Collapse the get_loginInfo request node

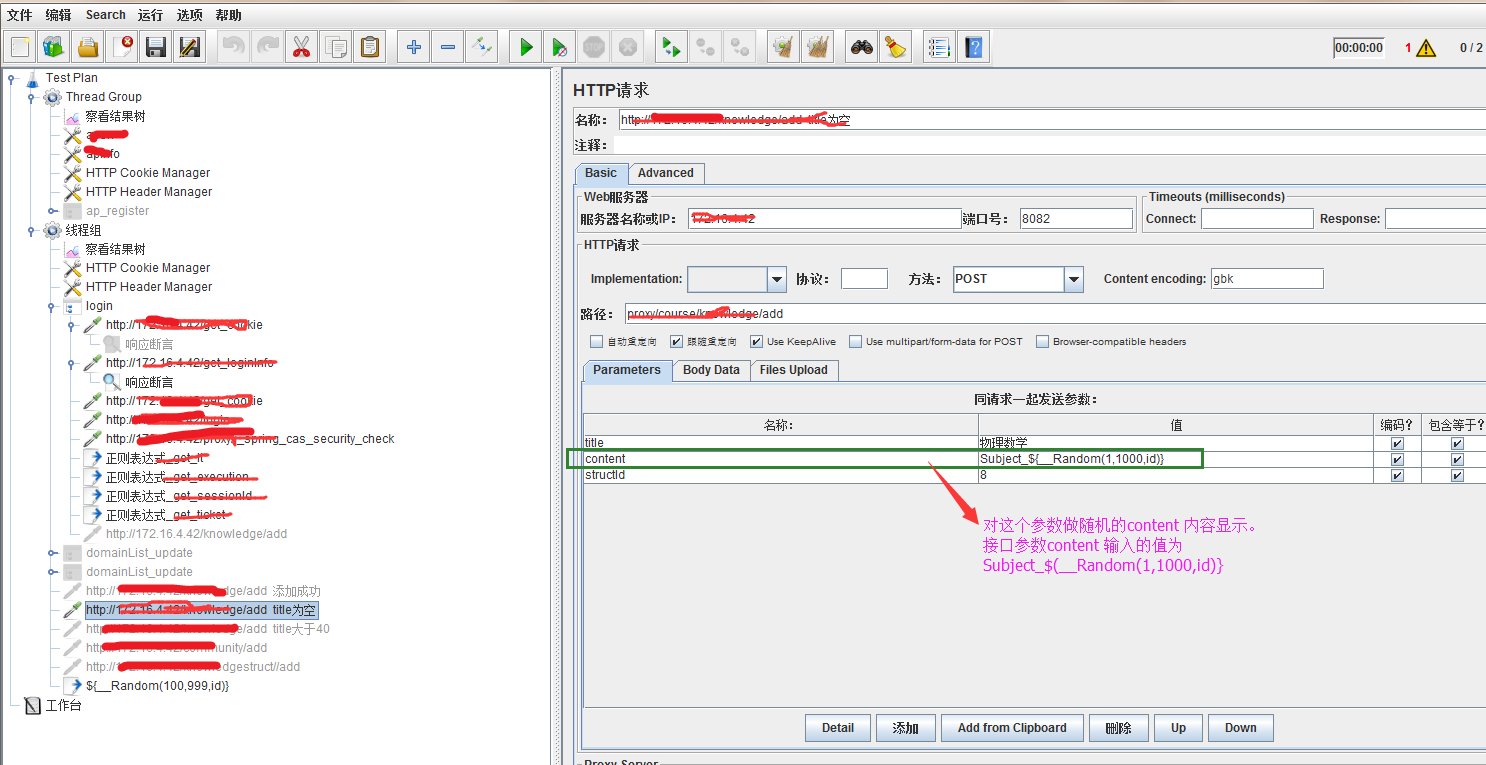(72, 363)
